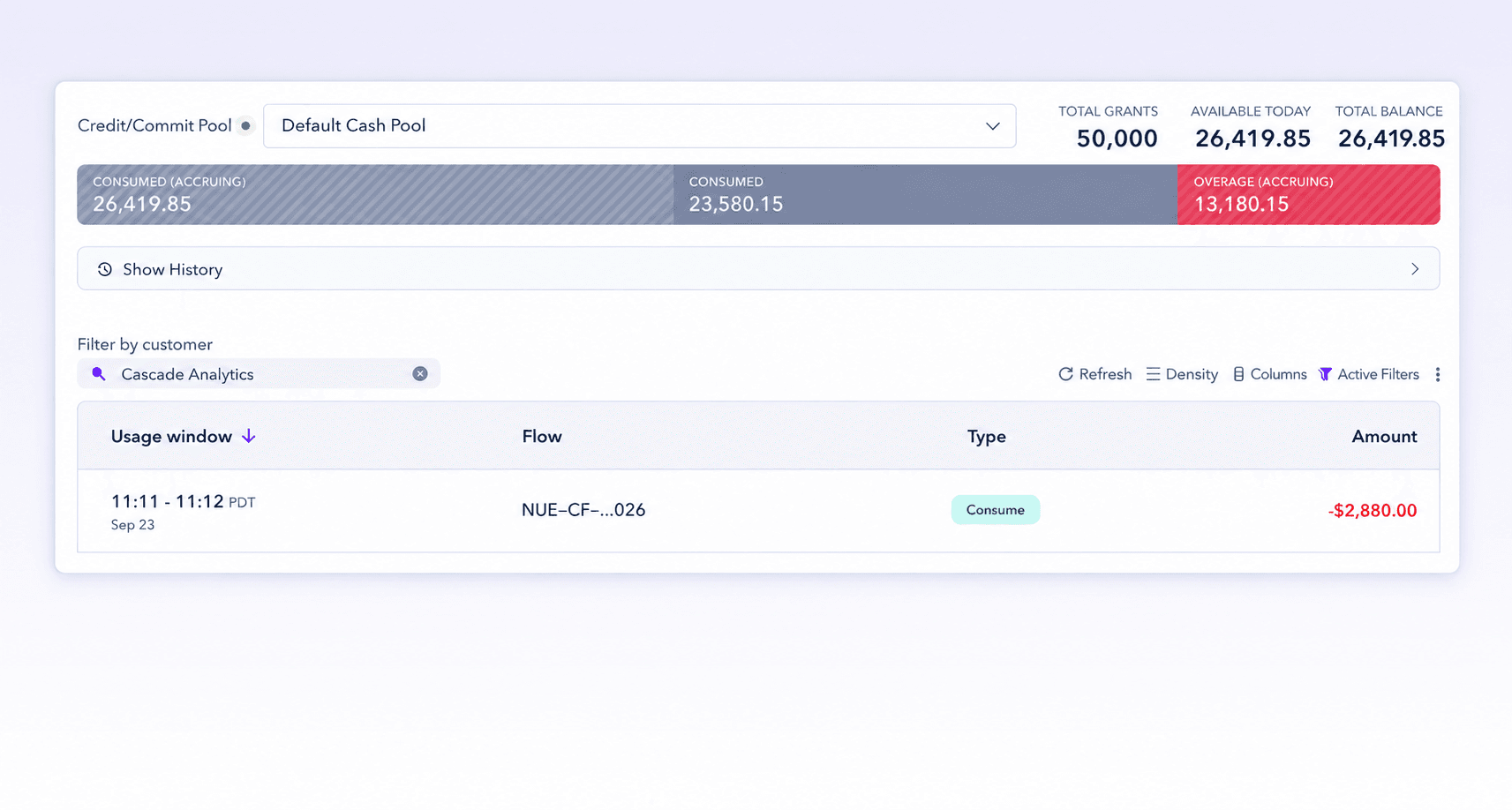
Task: Open Active Filters
Action: 1369,374
